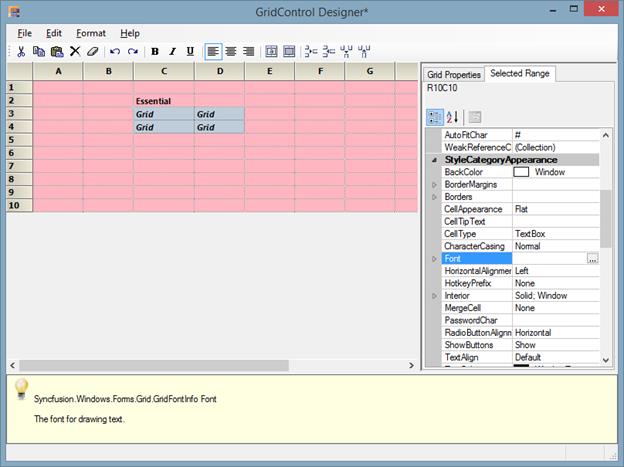Click the lightbulb hint icon
The width and height of the screenshot is (624, 467).
pos(21,389)
